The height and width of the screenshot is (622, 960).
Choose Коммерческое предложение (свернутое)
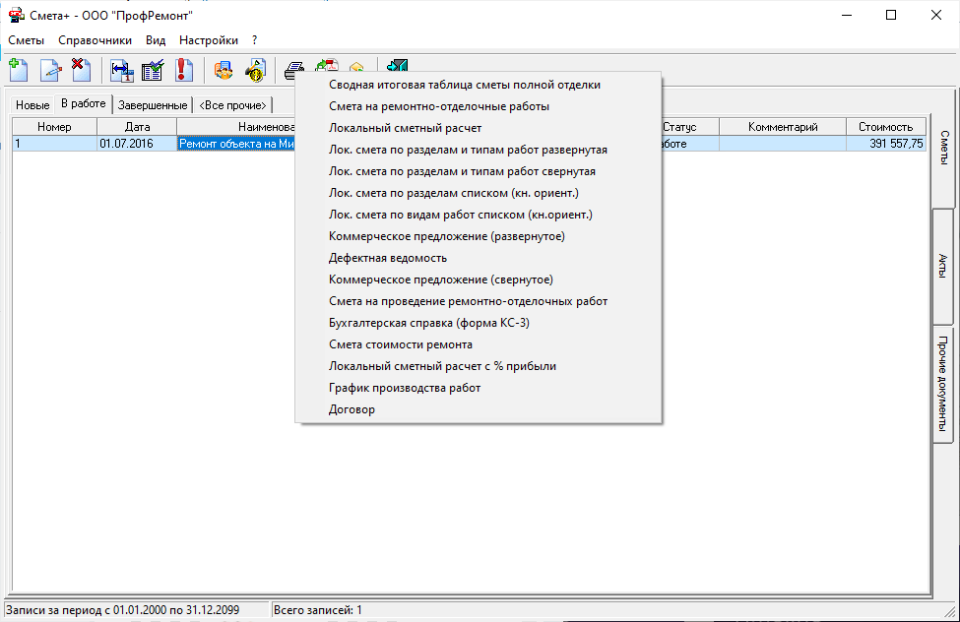tap(478, 280)
